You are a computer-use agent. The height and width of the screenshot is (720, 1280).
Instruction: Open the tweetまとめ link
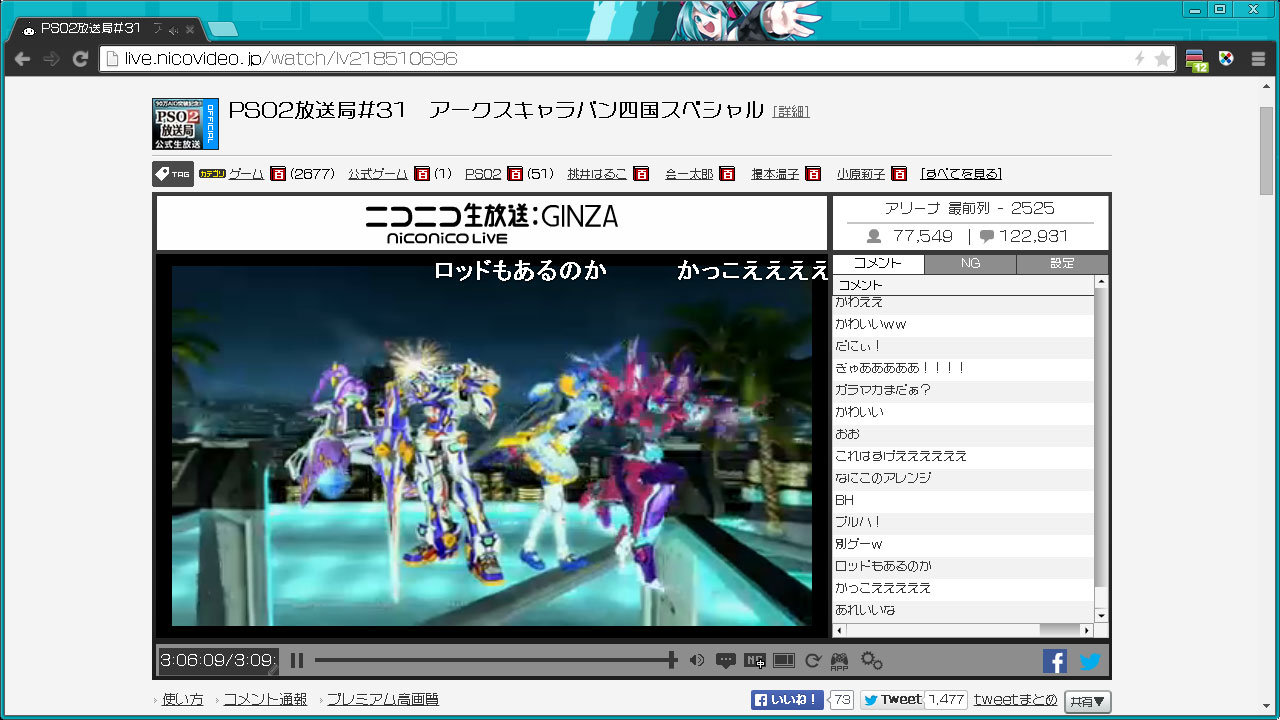pyautogui.click(x=1016, y=700)
